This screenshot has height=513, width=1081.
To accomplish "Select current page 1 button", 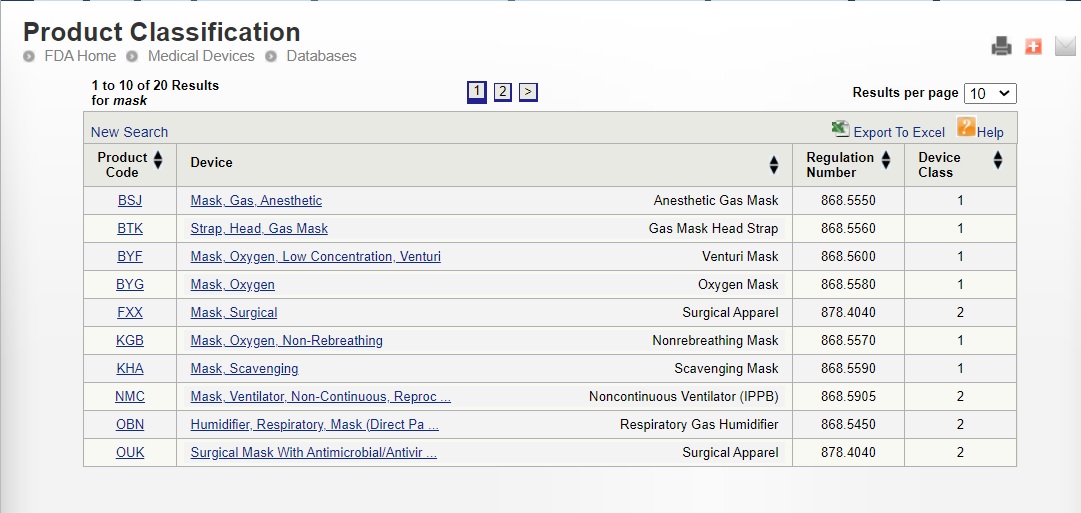I will tap(477, 92).
